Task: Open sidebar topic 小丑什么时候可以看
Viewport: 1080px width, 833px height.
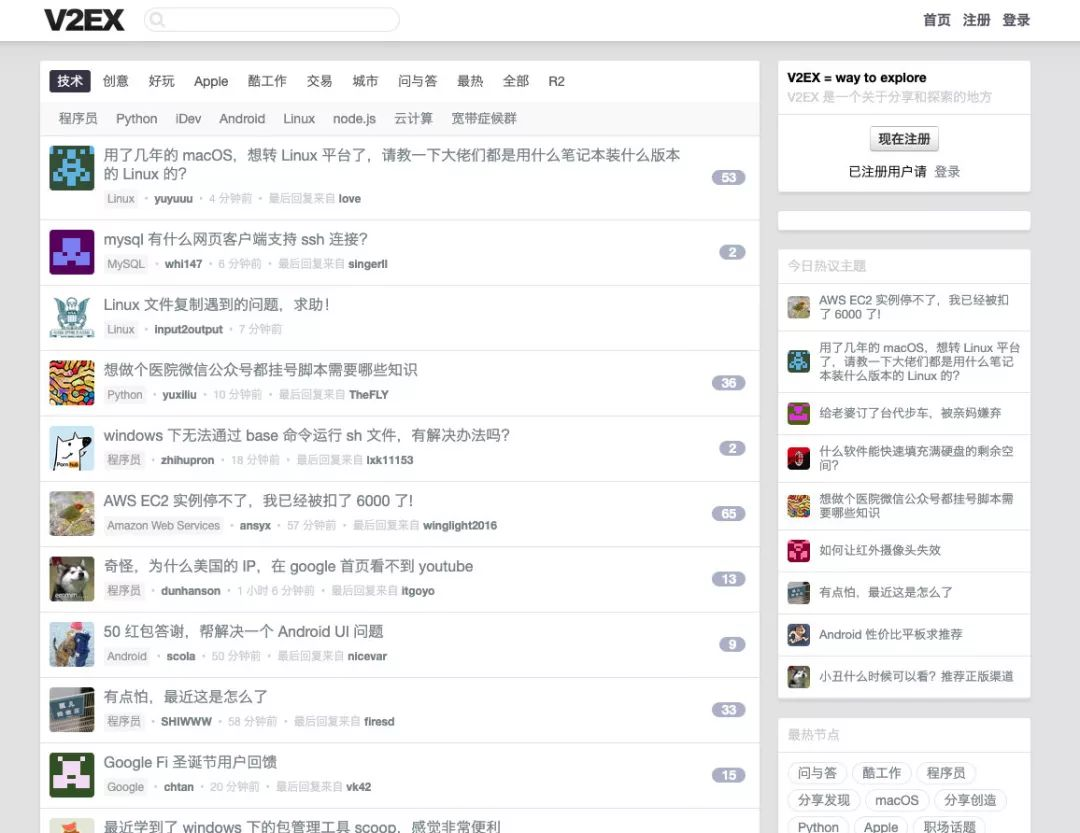Action: (916, 677)
